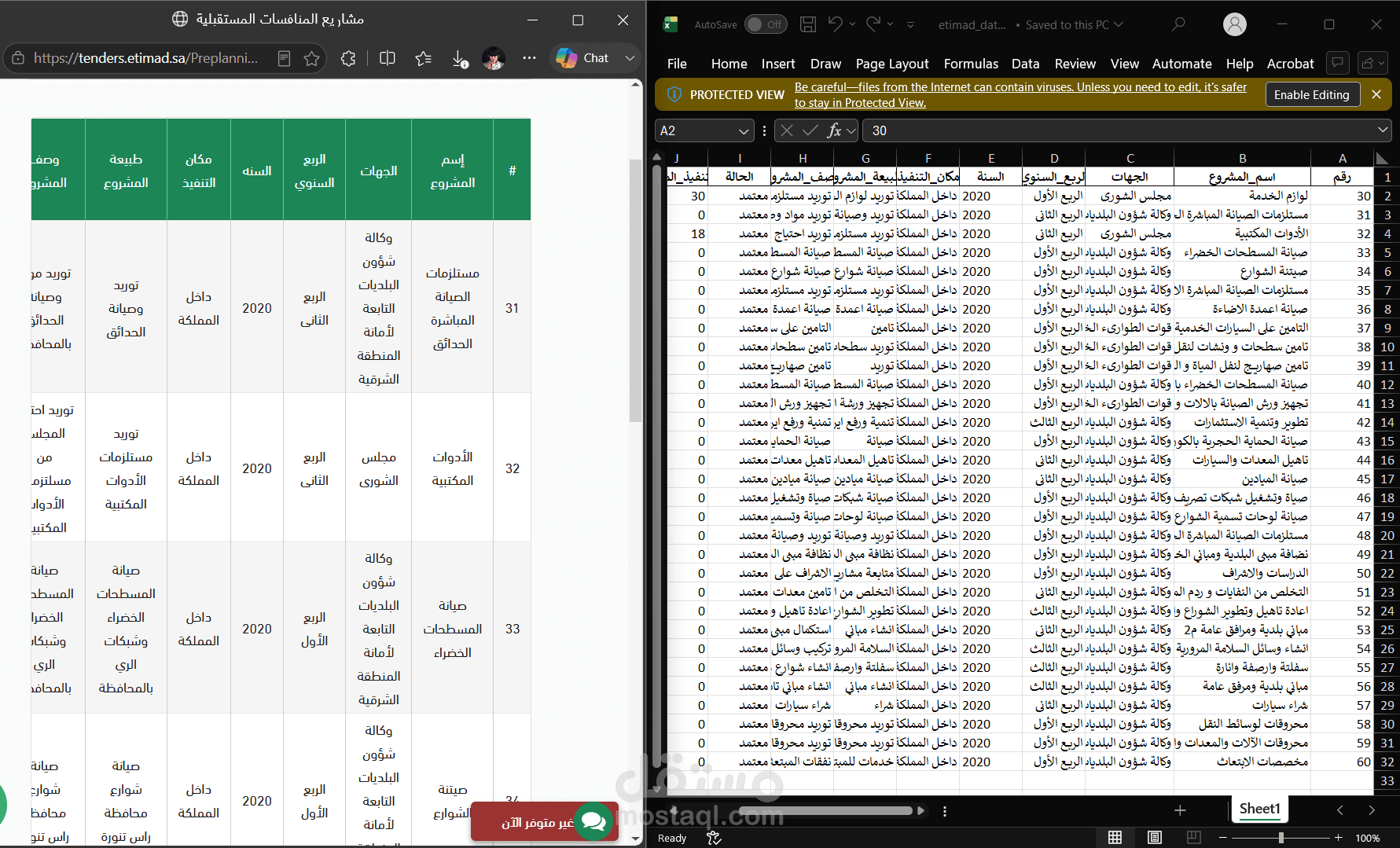Image resolution: width=1400 pixels, height=848 pixels.
Task: Click the 100% zoom level in Excel
Action: click(1368, 838)
